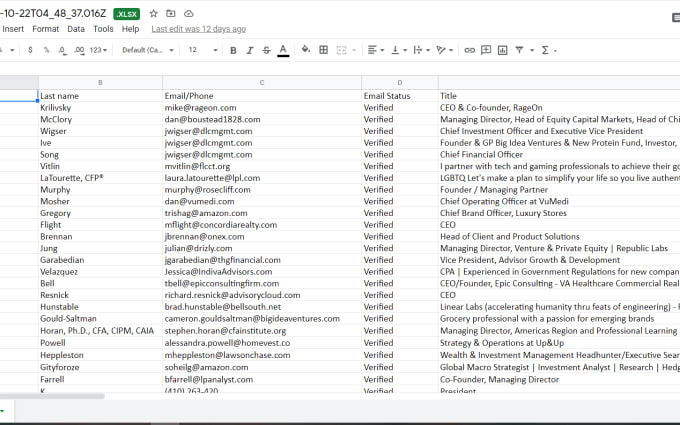Increase decimal places
Screen dimensions: 680x425
(79, 50)
